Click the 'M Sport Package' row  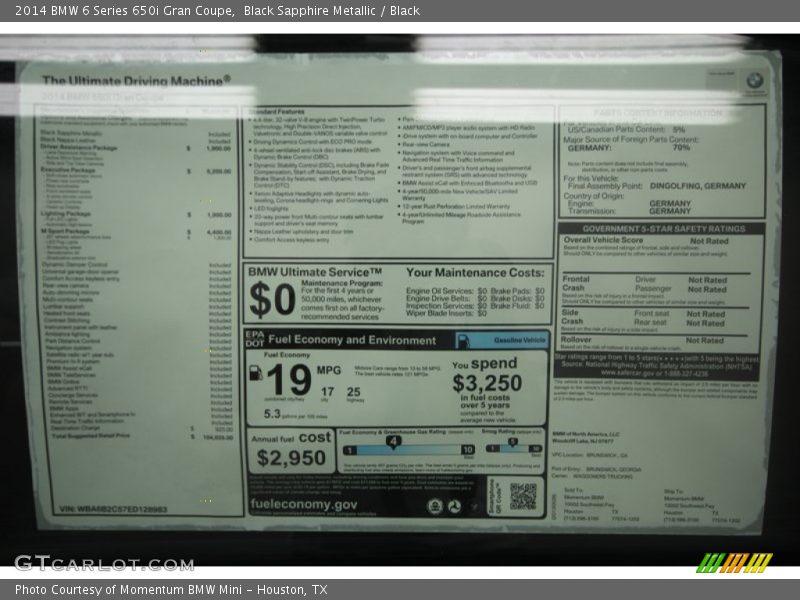[136, 232]
